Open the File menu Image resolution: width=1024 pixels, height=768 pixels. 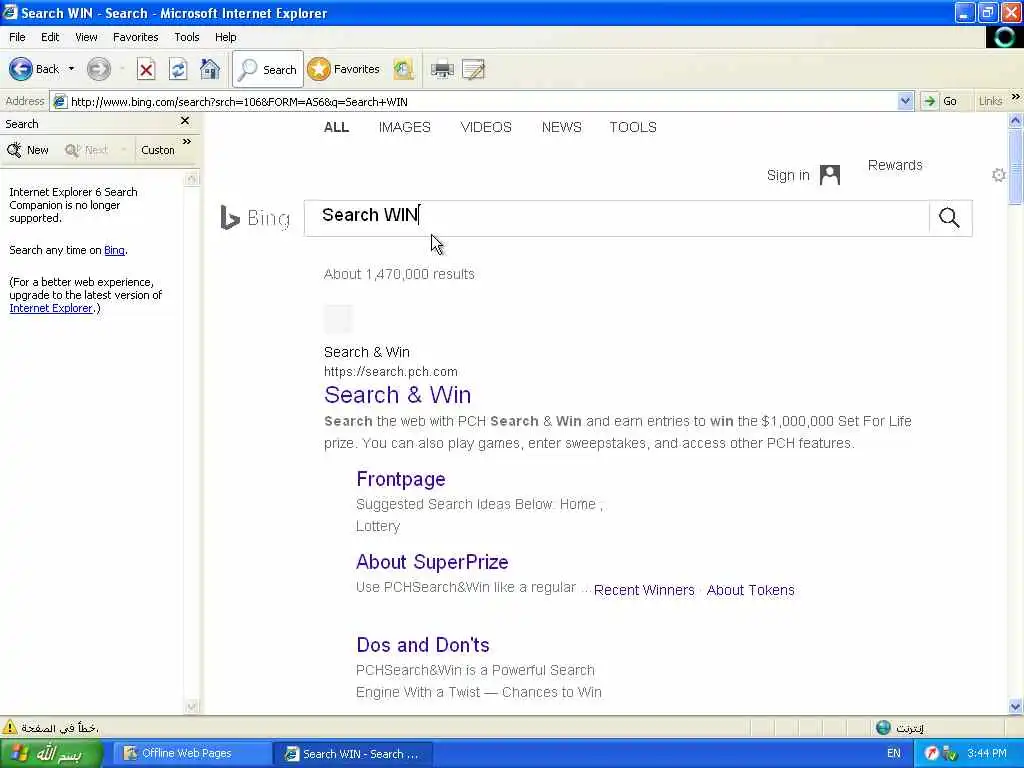pyautogui.click(x=17, y=37)
